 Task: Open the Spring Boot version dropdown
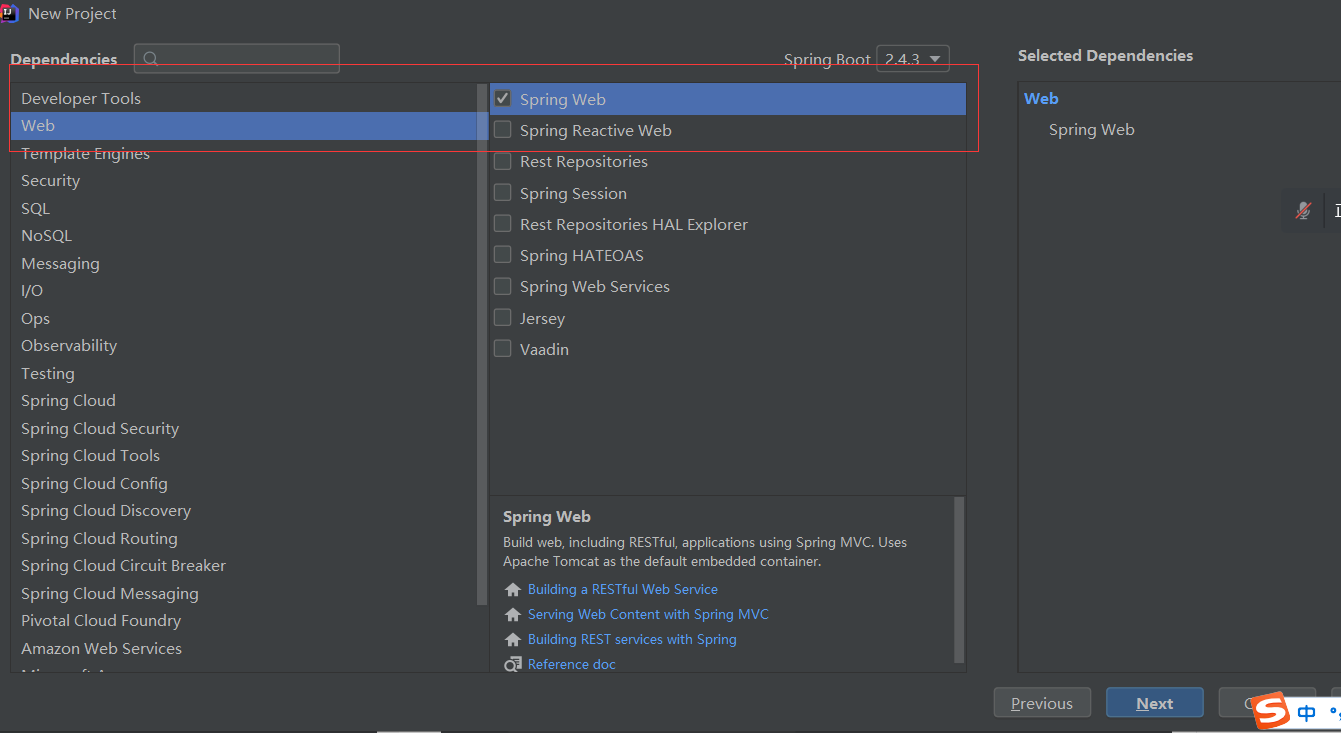(912, 58)
